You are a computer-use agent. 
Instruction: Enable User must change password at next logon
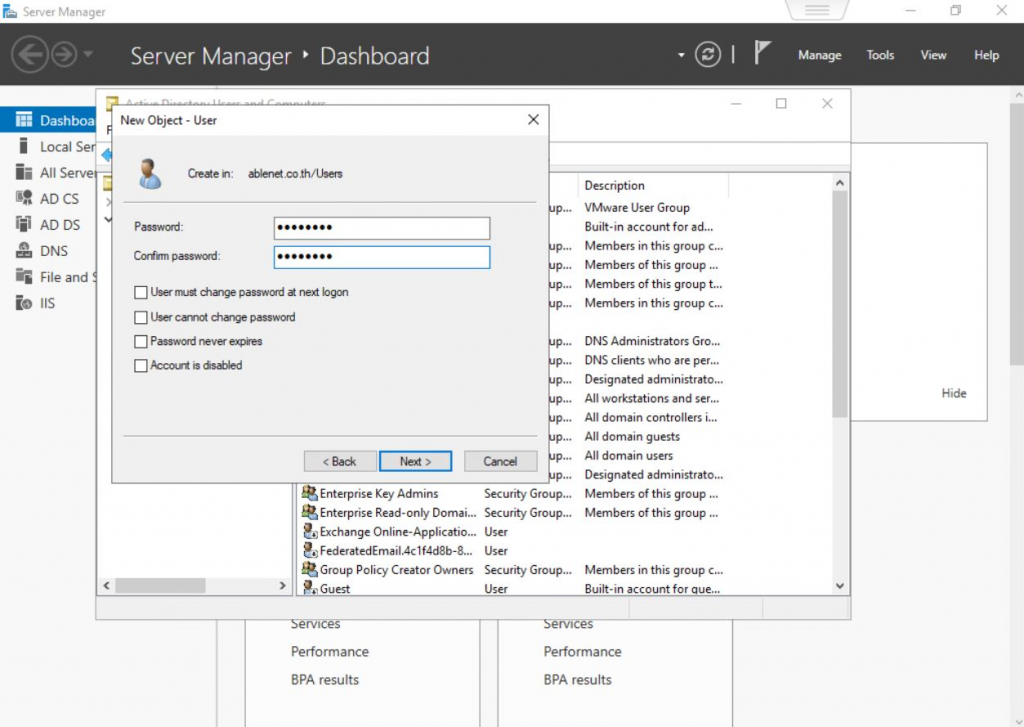141,293
